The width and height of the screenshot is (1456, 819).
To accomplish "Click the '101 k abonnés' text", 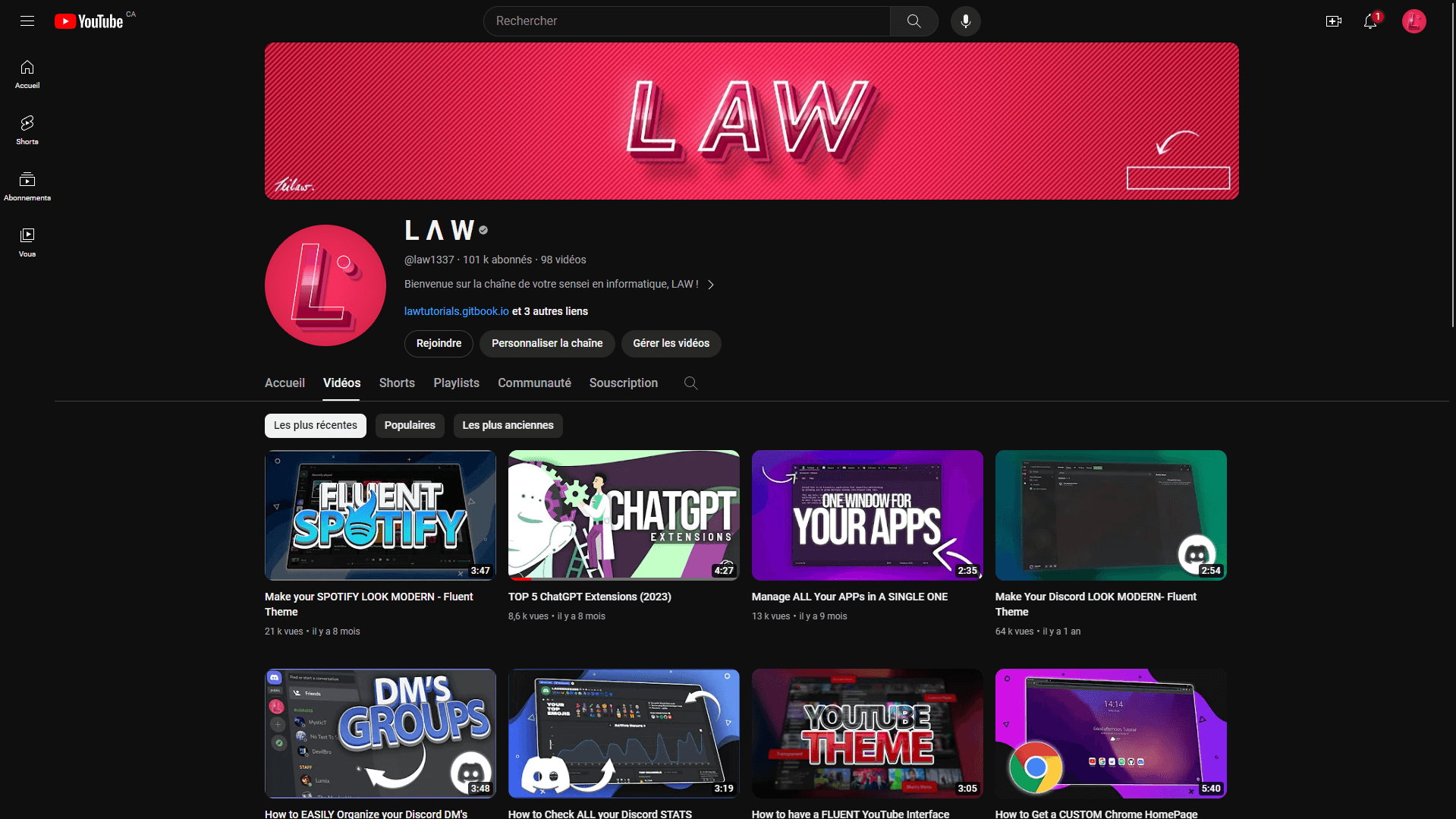I will [x=497, y=260].
